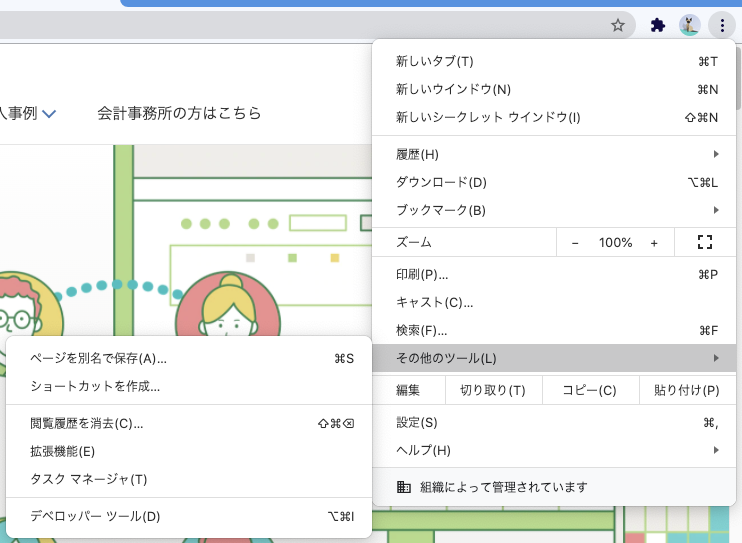742x543 pixels.
Task: Expand その他のツール(L) submenu
Action: [554, 358]
